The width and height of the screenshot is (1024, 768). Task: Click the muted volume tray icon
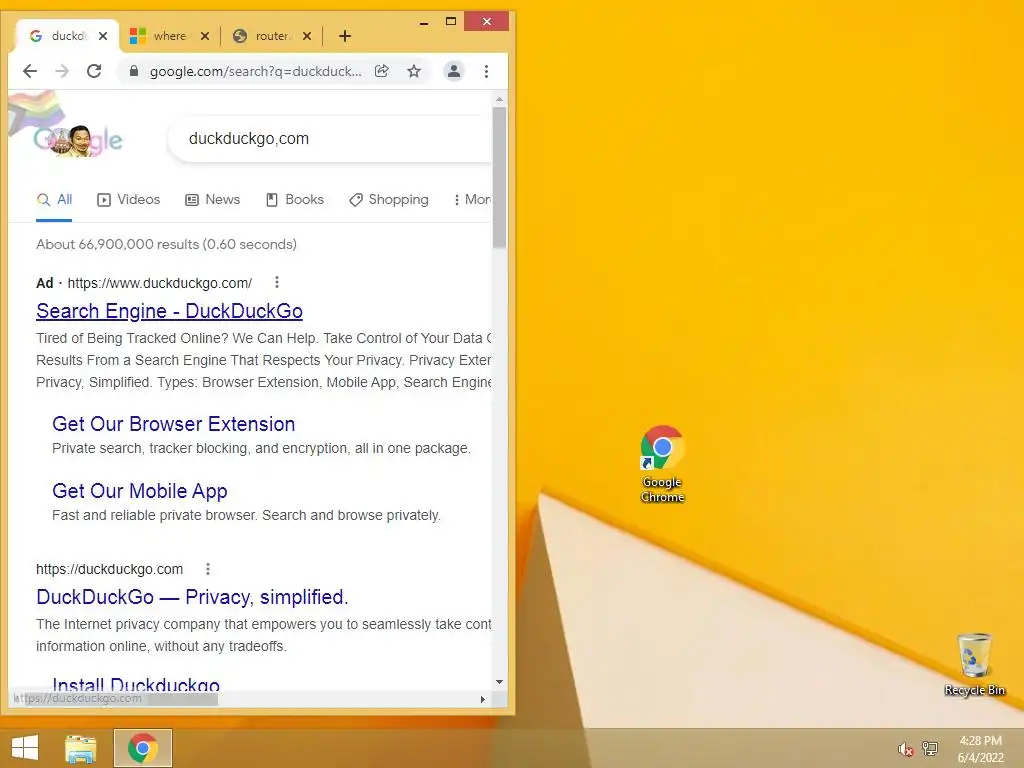pos(906,749)
